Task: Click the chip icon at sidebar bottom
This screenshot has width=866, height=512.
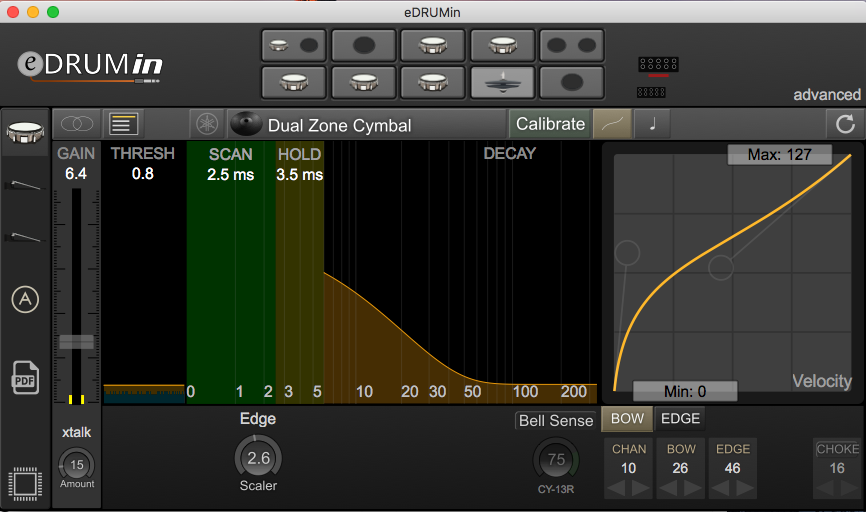Action: coord(25,484)
